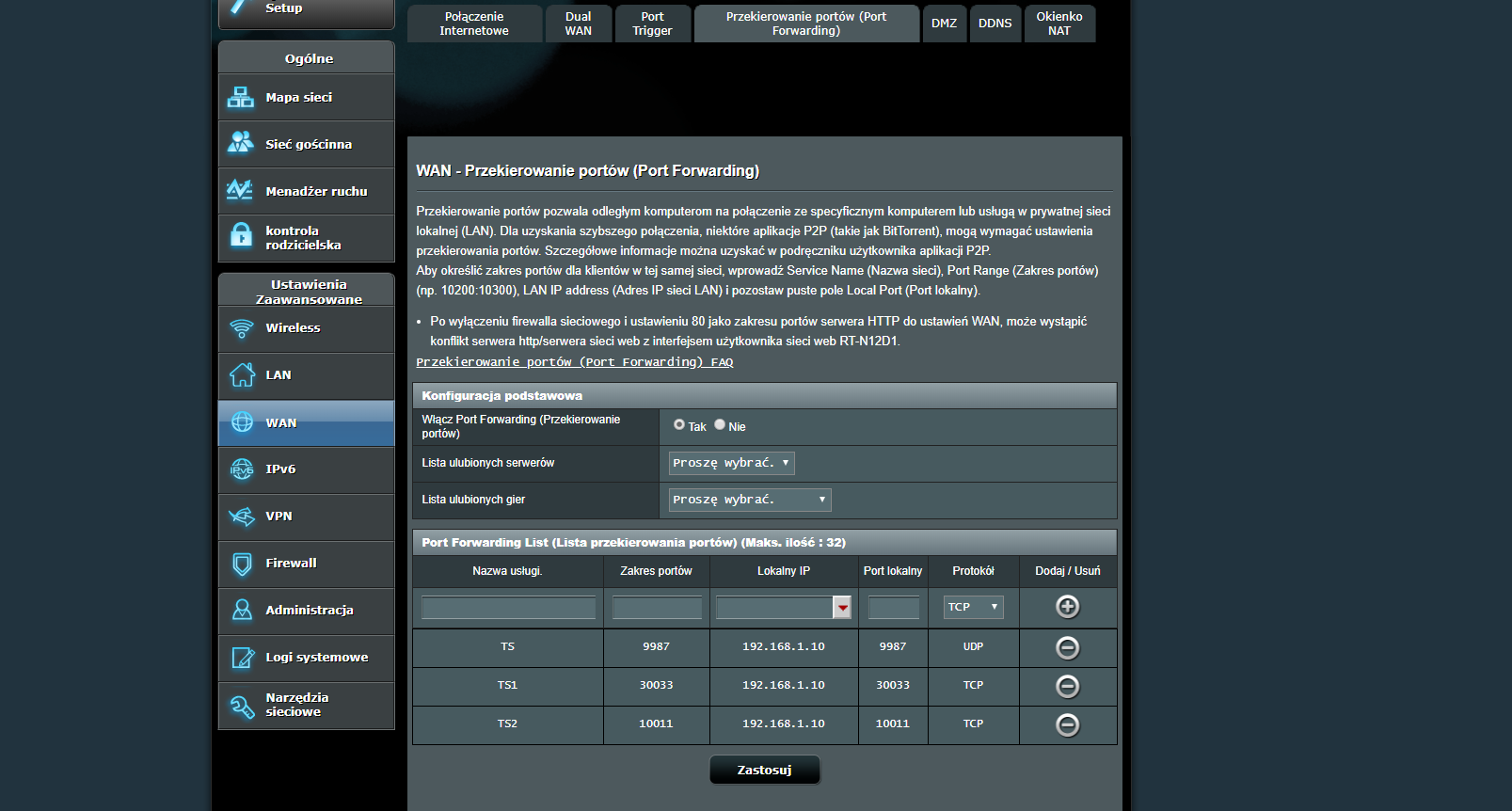This screenshot has width=1512, height=811.
Task: Open kontrola rodzicielska padlock icon
Action: (x=242, y=235)
